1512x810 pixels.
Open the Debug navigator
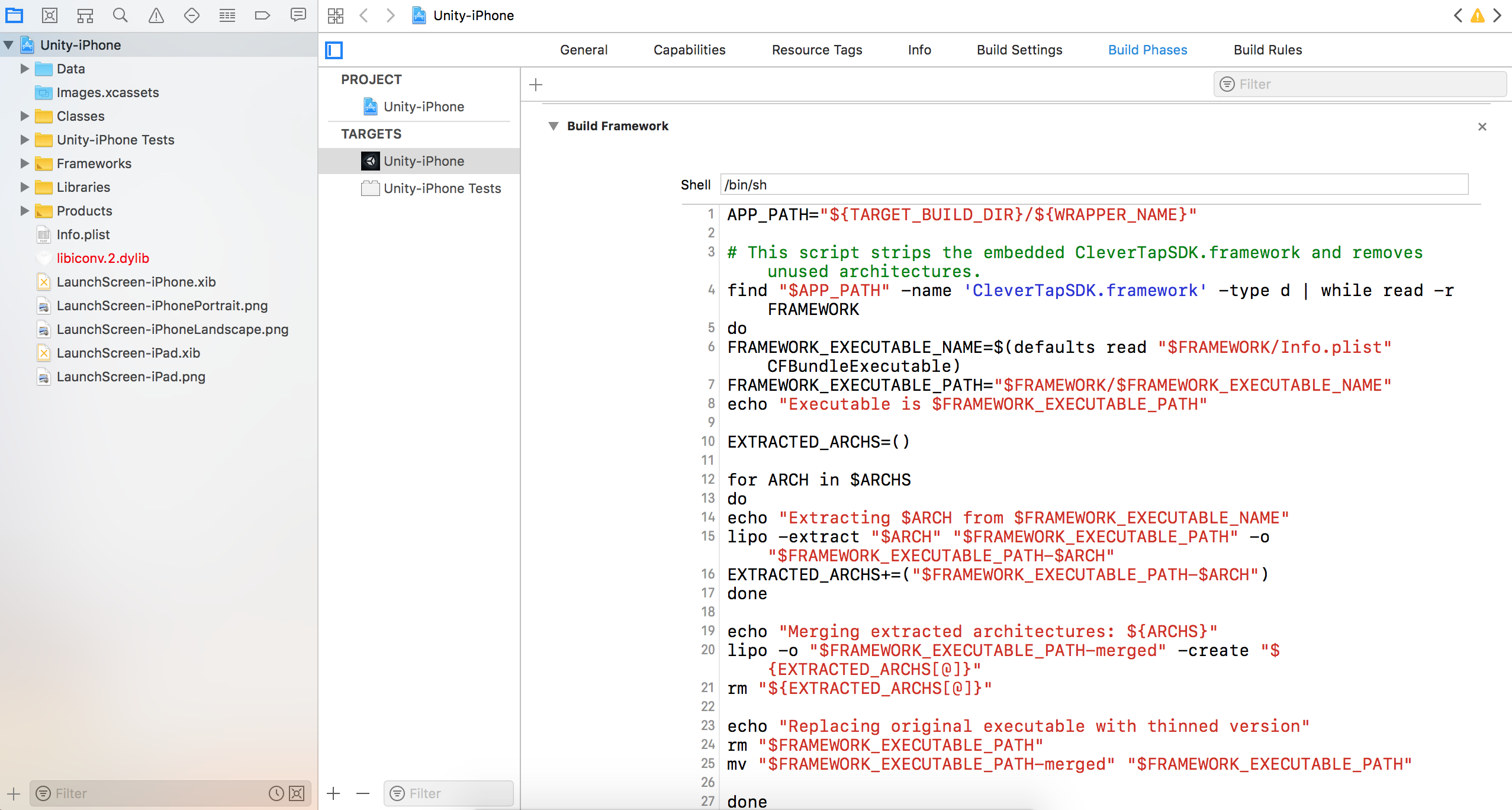(227, 15)
